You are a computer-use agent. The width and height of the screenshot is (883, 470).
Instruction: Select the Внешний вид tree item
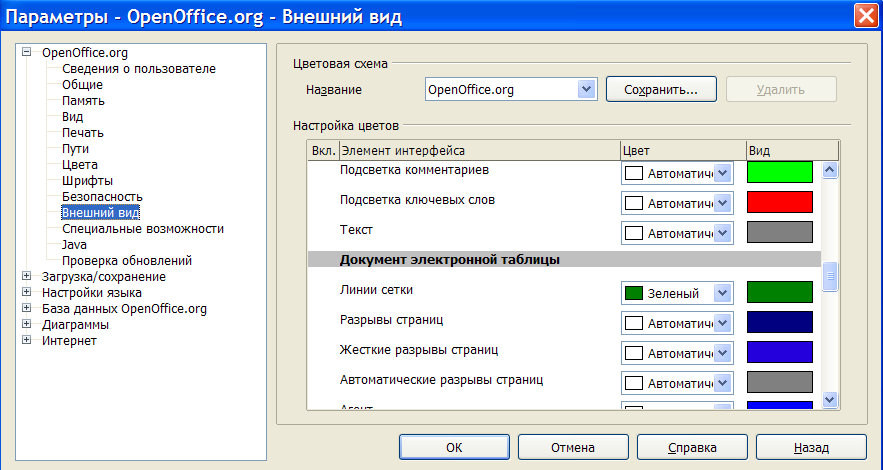click(x=100, y=213)
